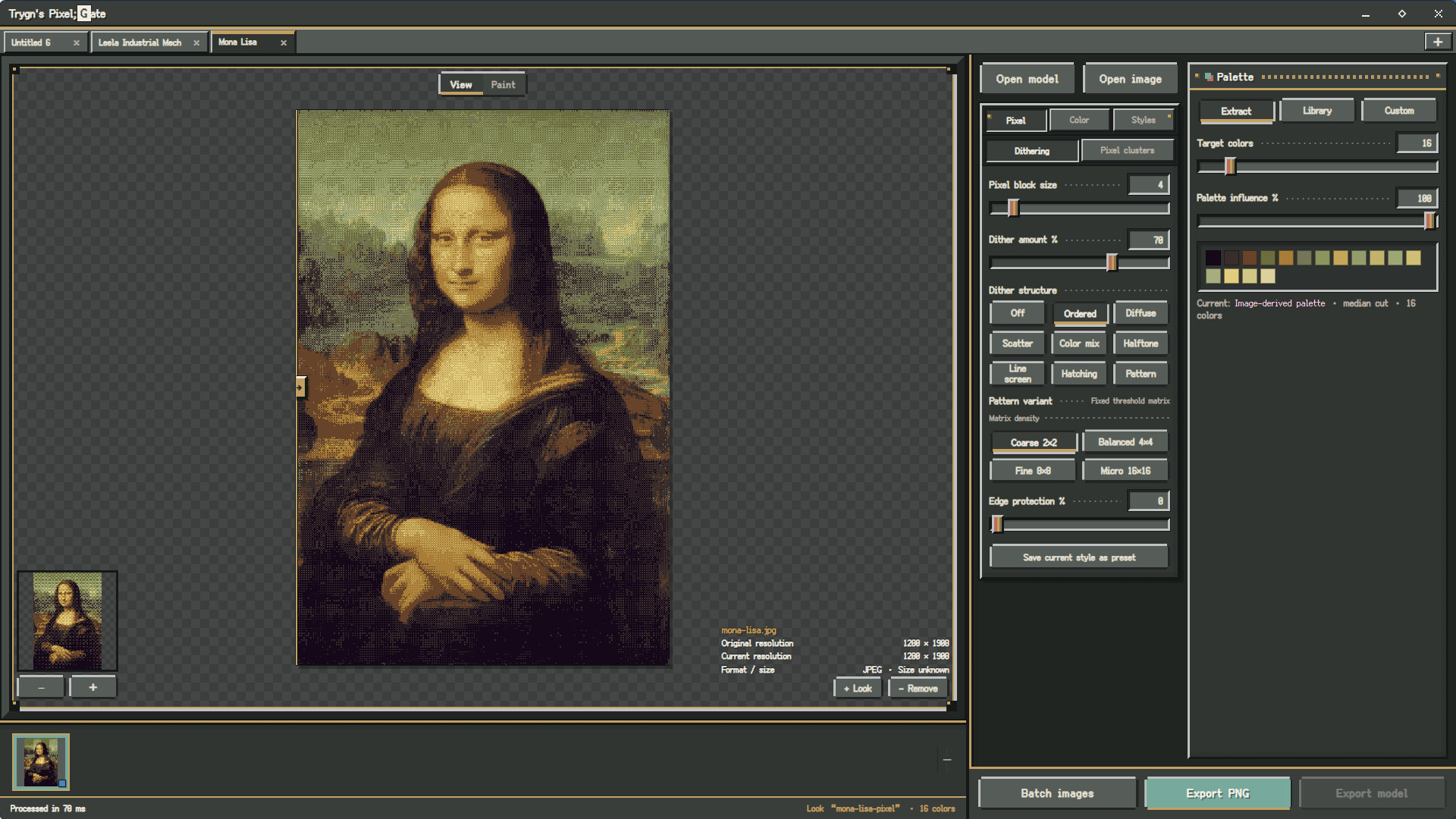The height and width of the screenshot is (819, 1456).
Task: Pick the reddish-brown third palette swatch
Action: (1250, 258)
